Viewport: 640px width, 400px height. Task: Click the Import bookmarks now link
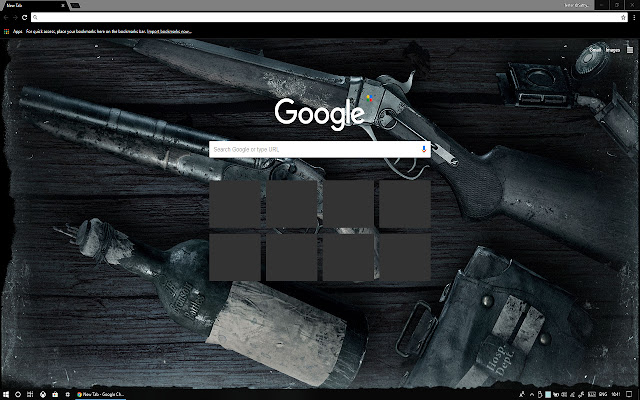(x=169, y=31)
